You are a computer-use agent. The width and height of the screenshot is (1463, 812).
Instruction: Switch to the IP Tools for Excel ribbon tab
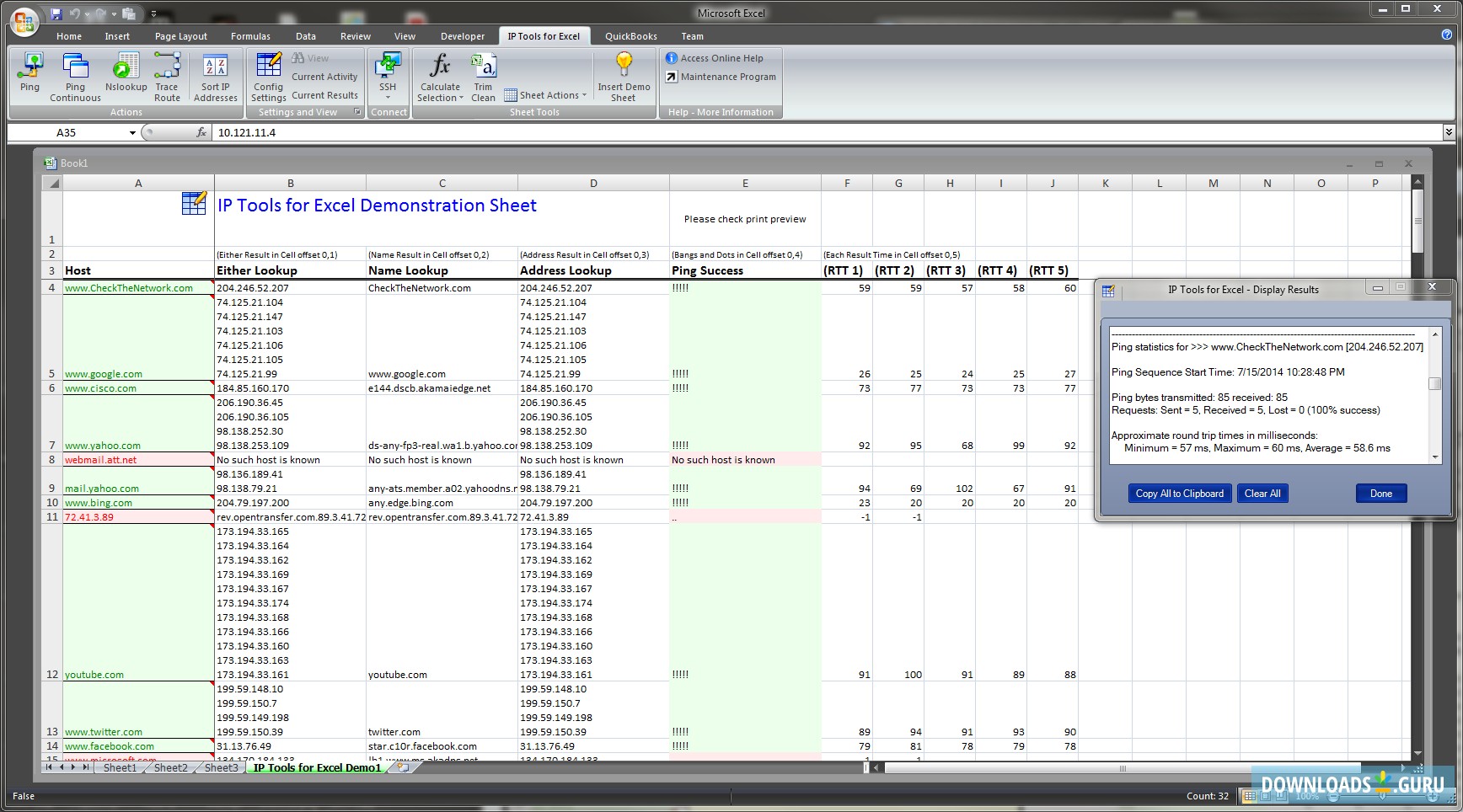pos(544,35)
